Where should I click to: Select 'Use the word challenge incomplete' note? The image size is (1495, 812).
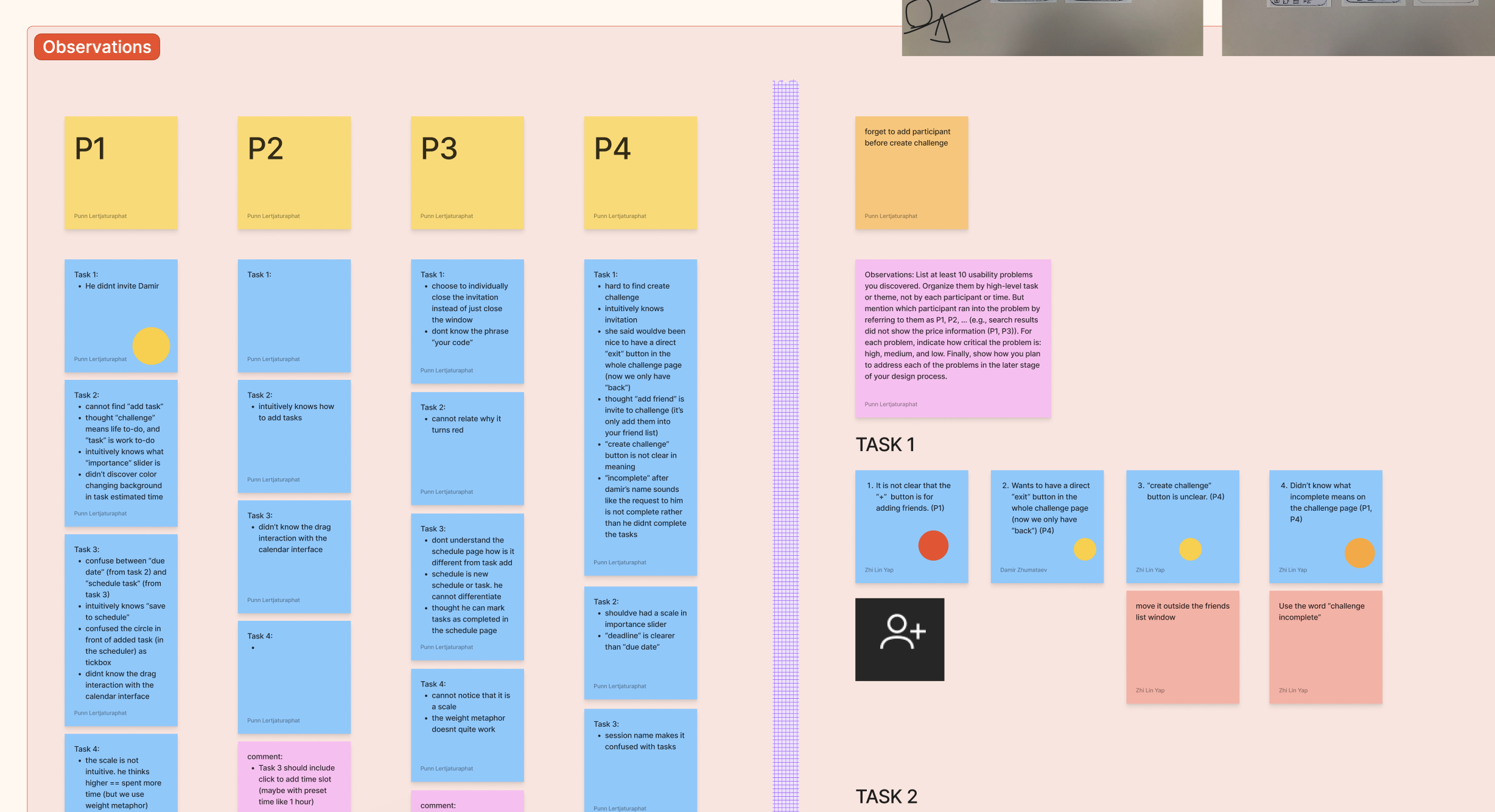(1325, 647)
